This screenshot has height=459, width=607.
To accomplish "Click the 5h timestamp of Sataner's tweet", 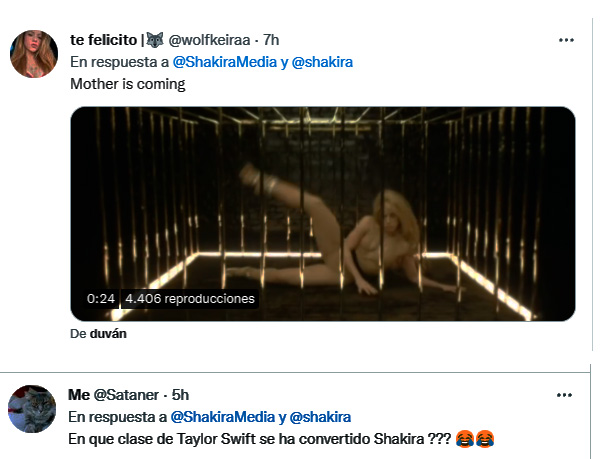I will [180, 395].
